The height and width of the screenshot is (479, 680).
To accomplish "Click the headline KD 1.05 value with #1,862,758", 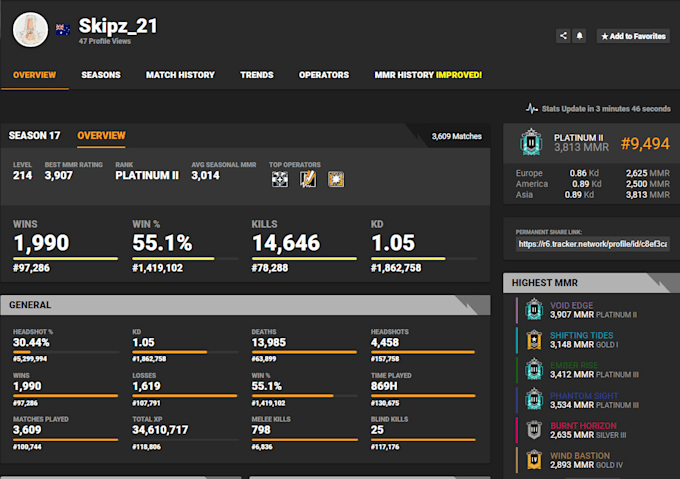I will [393, 243].
